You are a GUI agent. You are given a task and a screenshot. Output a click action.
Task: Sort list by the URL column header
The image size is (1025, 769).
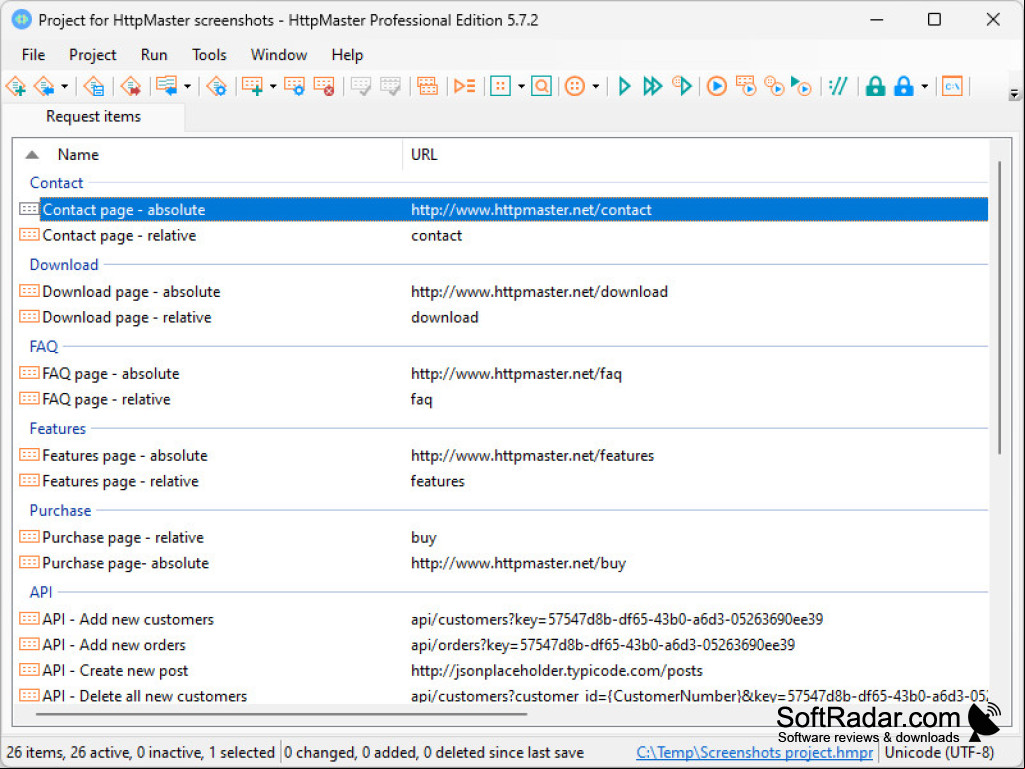[x=424, y=155]
